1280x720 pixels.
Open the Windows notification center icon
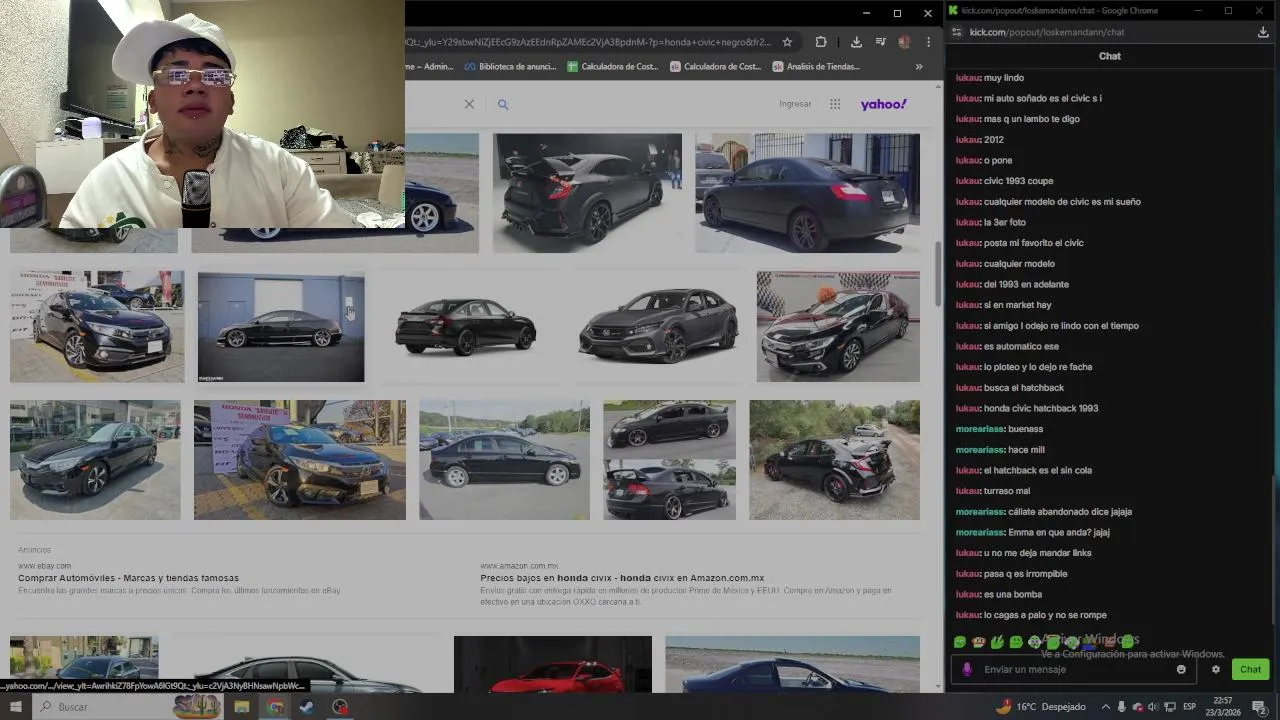click(x=1260, y=707)
